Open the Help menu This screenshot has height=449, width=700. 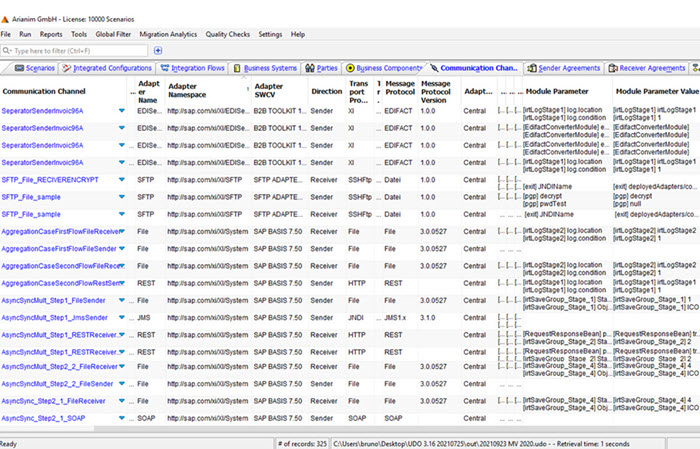click(x=298, y=34)
